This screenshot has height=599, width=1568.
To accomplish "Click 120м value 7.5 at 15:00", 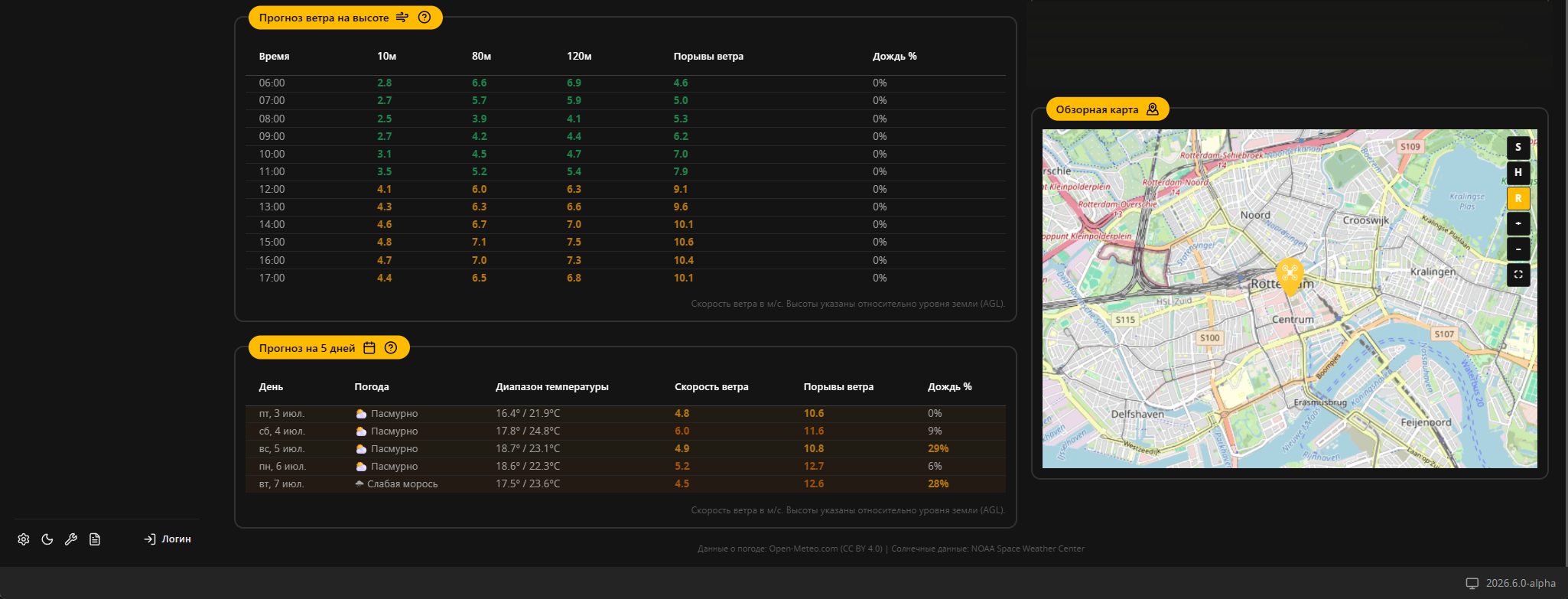I will pyautogui.click(x=574, y=242).
